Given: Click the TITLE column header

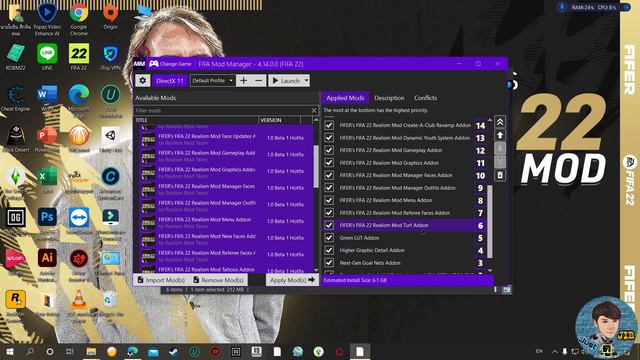Looking at the screenshot, I should pos(196,120).
